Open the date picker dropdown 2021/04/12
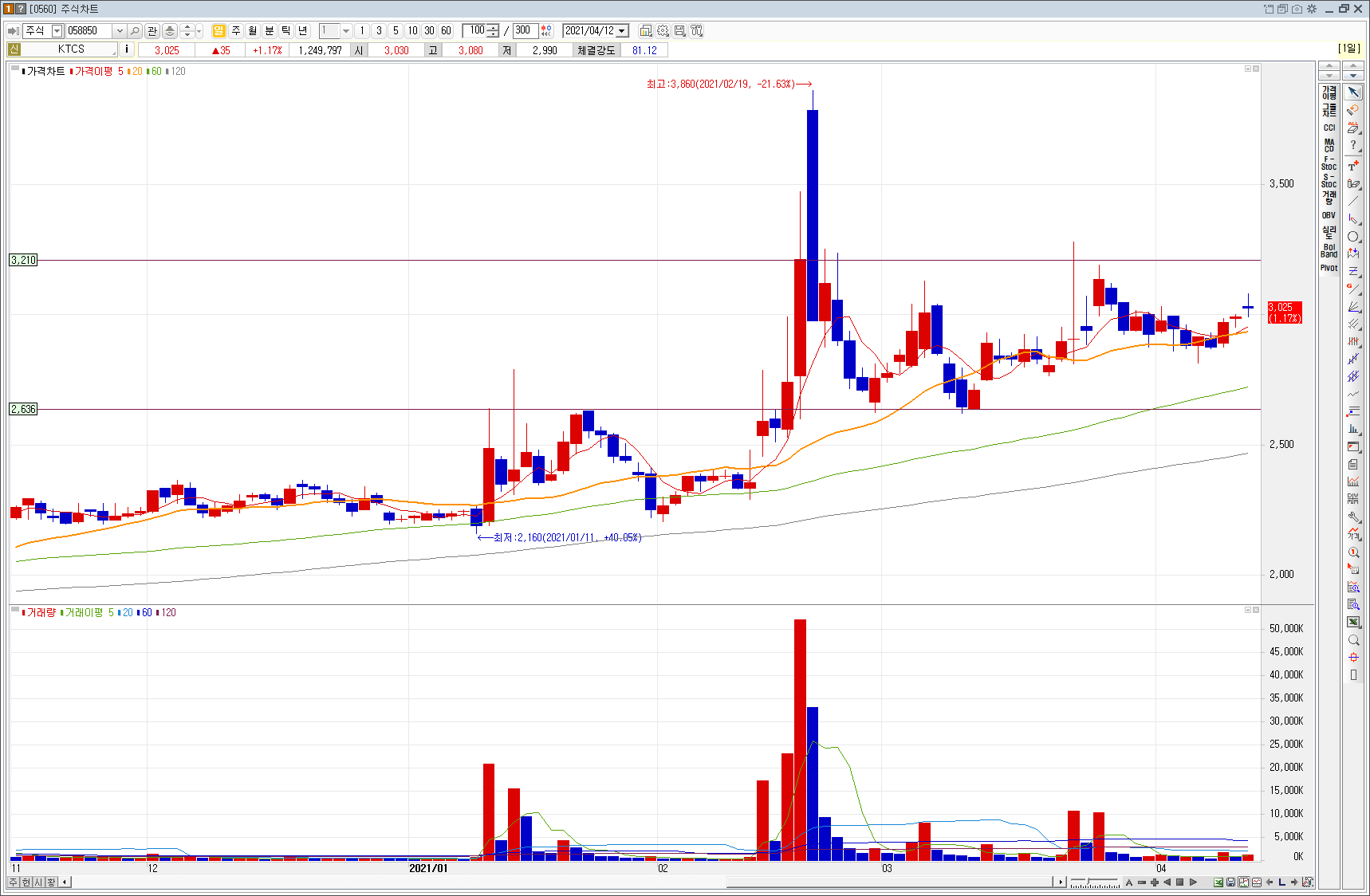 (x=622, y=30)
